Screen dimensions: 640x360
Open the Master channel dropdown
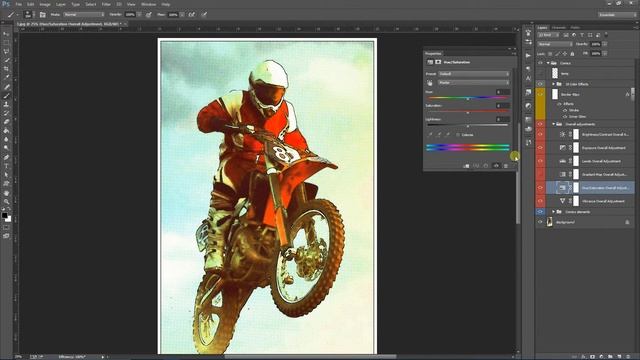click(474, 82)
